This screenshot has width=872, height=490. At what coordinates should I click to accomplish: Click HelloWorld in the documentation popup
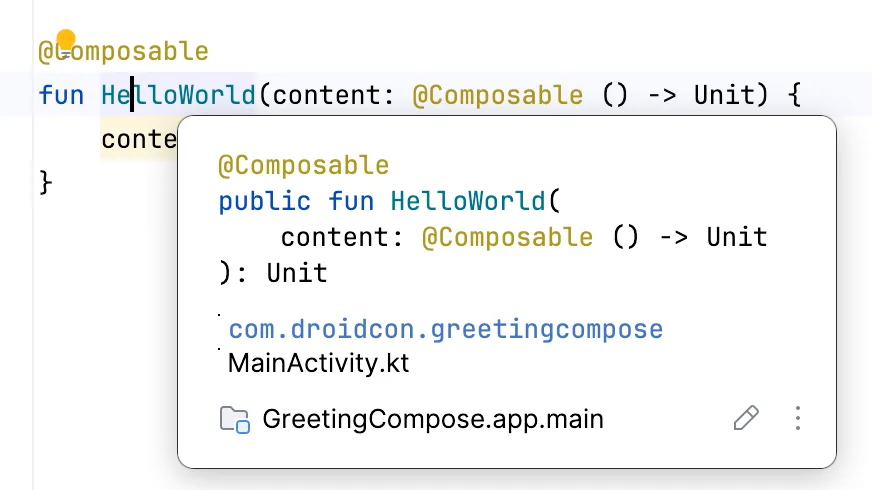[x=468, y=201]
